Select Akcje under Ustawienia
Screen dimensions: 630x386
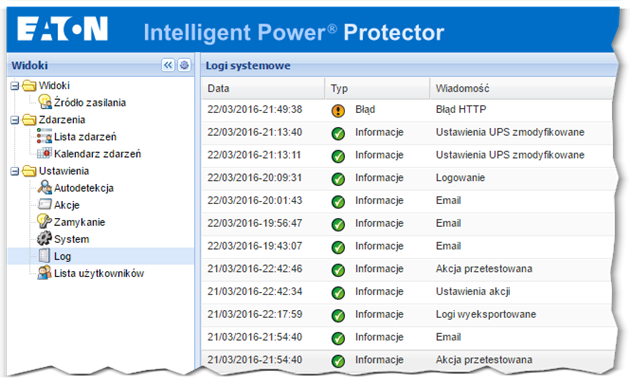(67, 205)
